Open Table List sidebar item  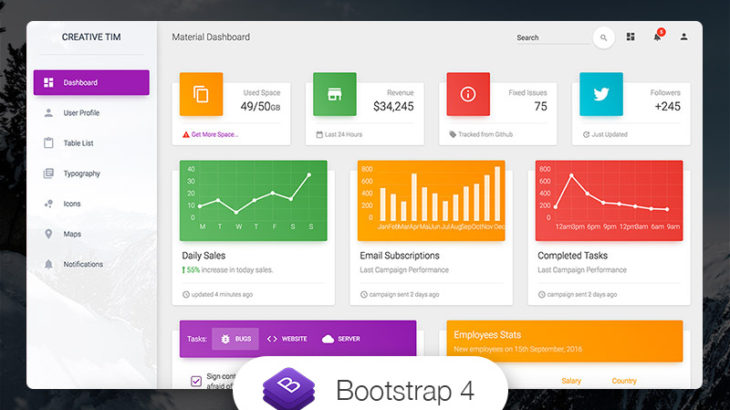[78, 143]
